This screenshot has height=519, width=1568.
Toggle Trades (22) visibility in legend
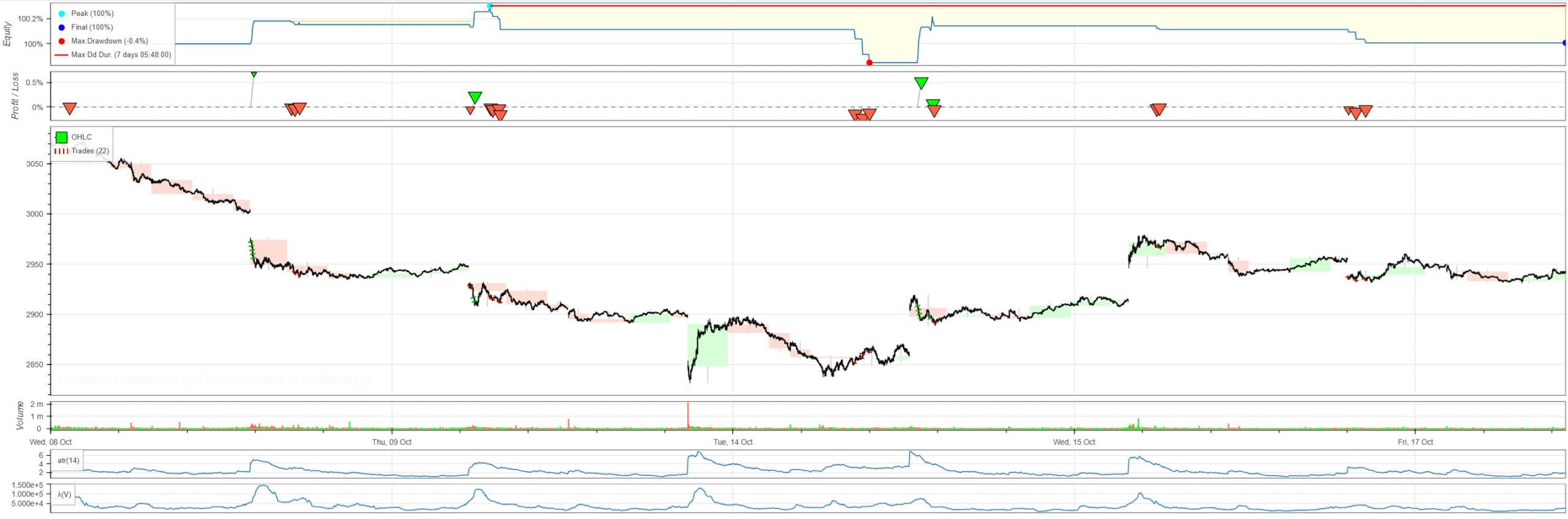pos(90,151)
